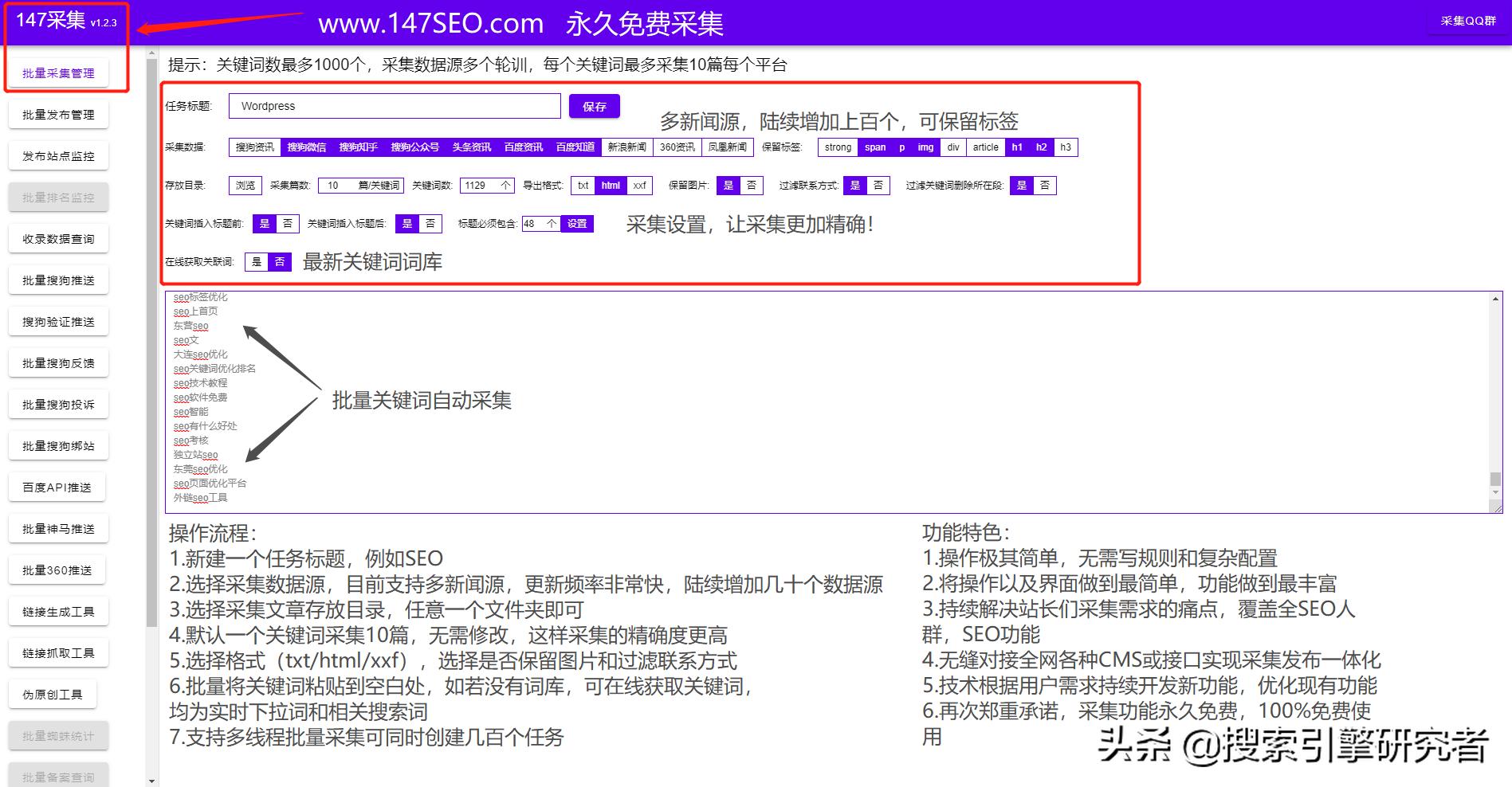Switch to the 搜狗知乎 data source

click(x=356, y=147)
